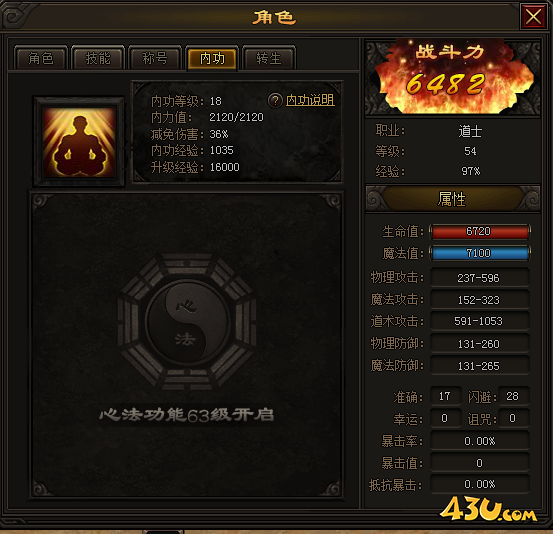Switch to the 角色 tab

pos(41,58)
